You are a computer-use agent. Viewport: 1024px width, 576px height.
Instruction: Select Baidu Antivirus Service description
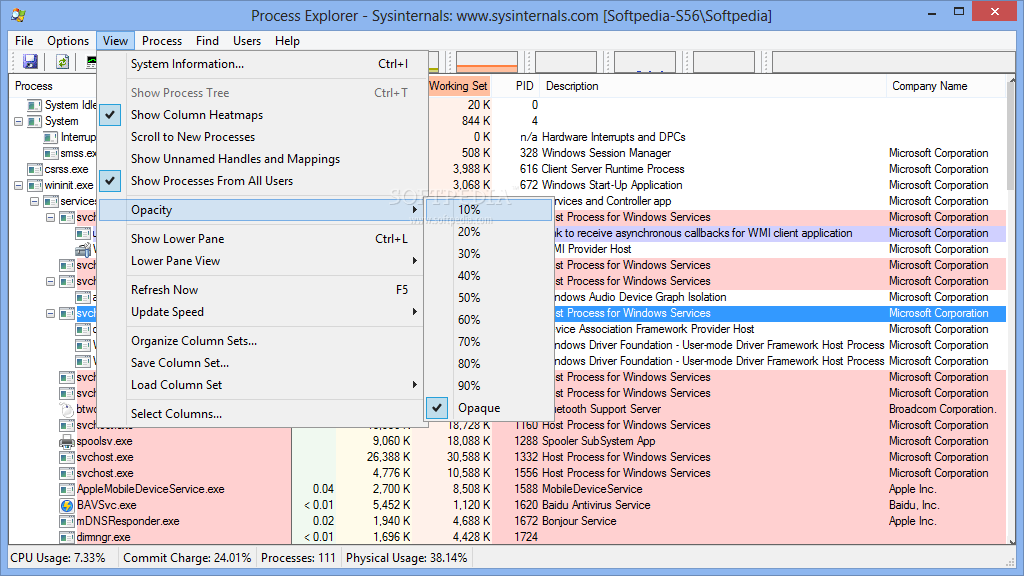pos(596,505)
